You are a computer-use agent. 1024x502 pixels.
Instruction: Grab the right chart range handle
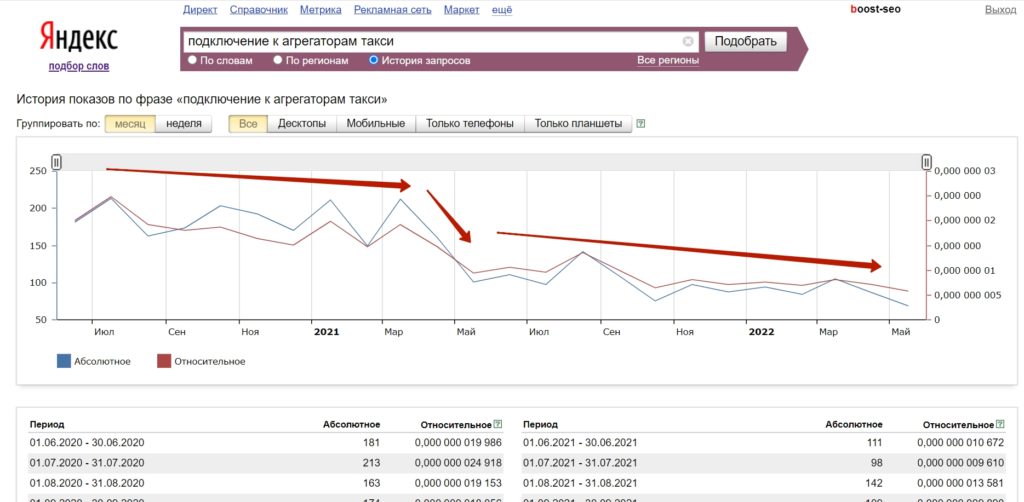(926, 162)
